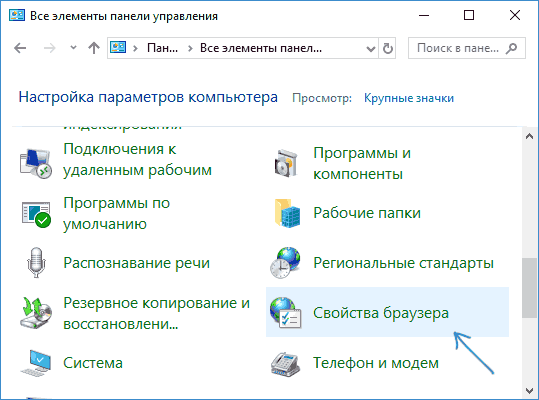
Task: Open the Крупные значки view dropdown
Action: 409,98
